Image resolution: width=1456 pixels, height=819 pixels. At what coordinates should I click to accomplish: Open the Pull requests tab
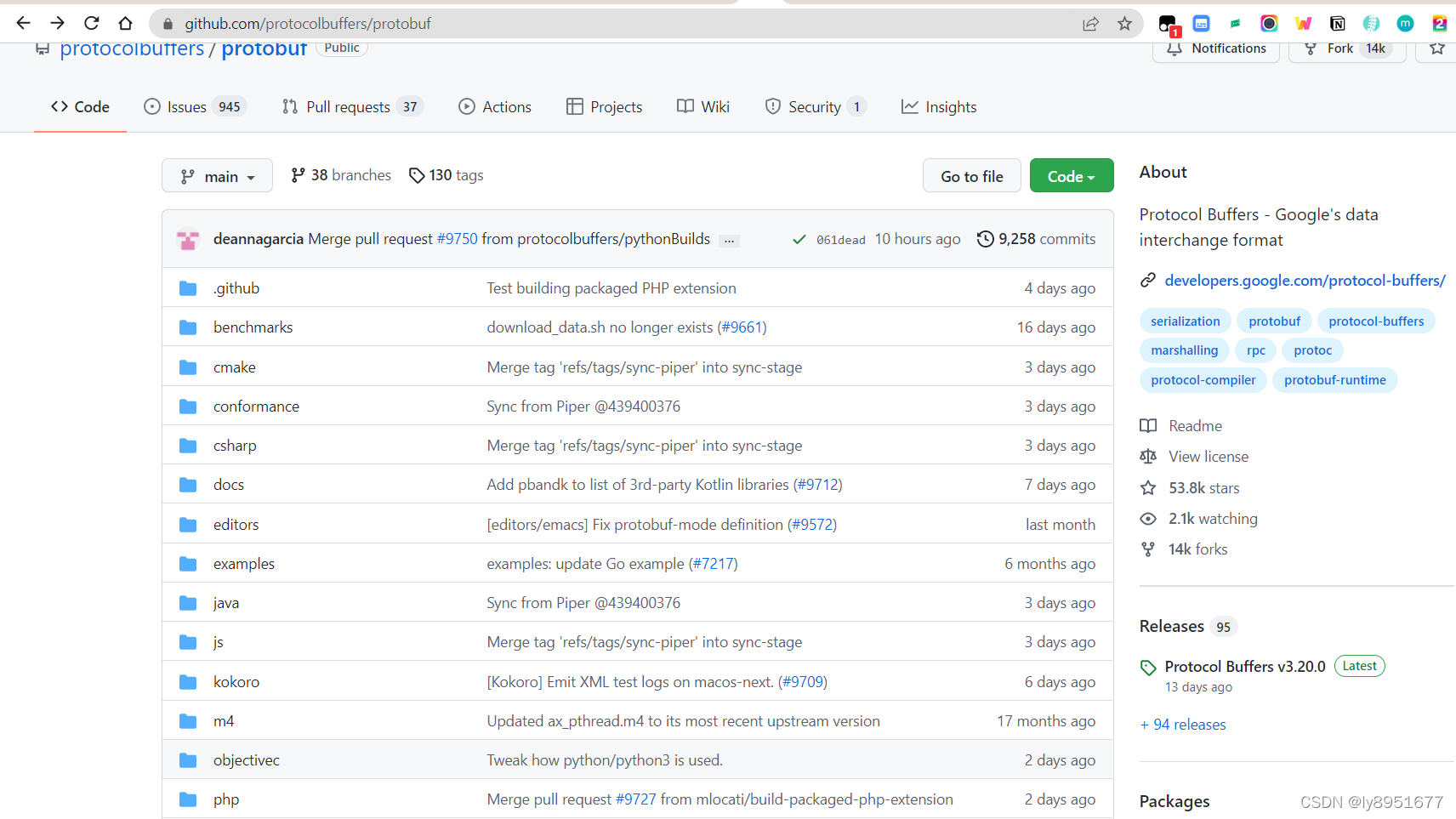pos(353,107)
